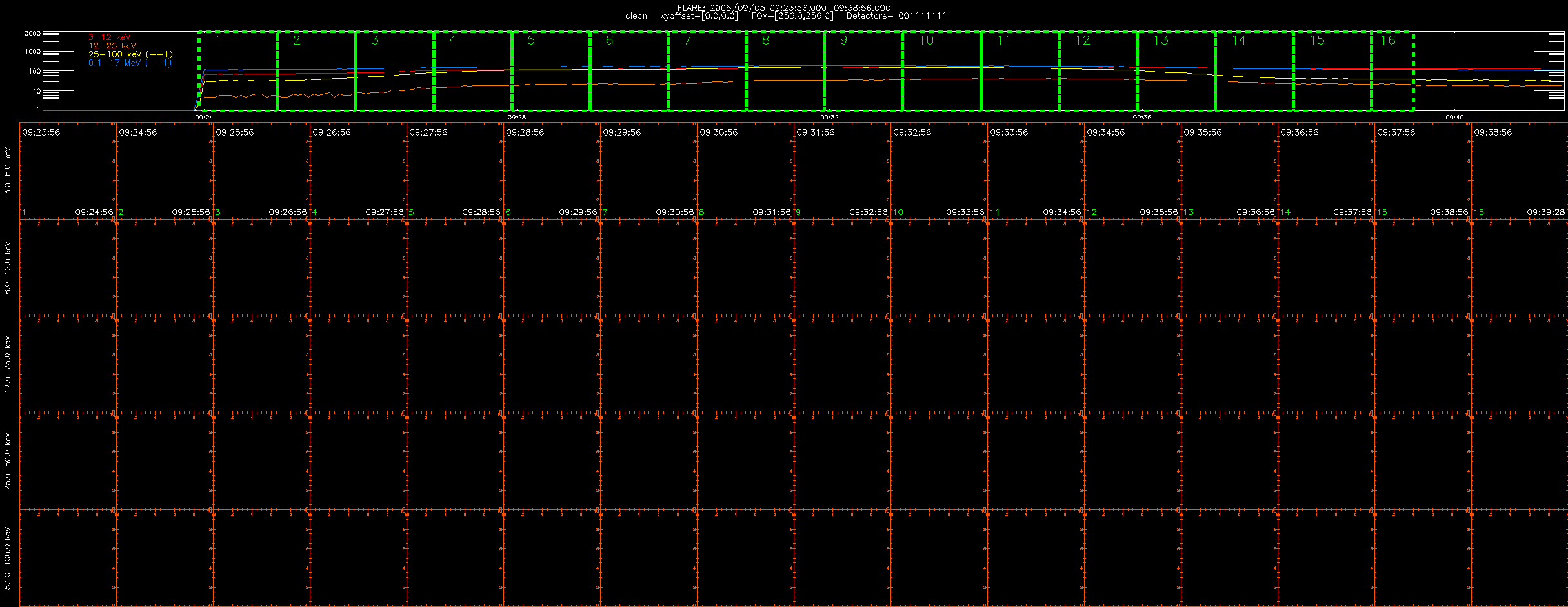Select interval marker 2 in the lightcurve plot

point(297,41)
